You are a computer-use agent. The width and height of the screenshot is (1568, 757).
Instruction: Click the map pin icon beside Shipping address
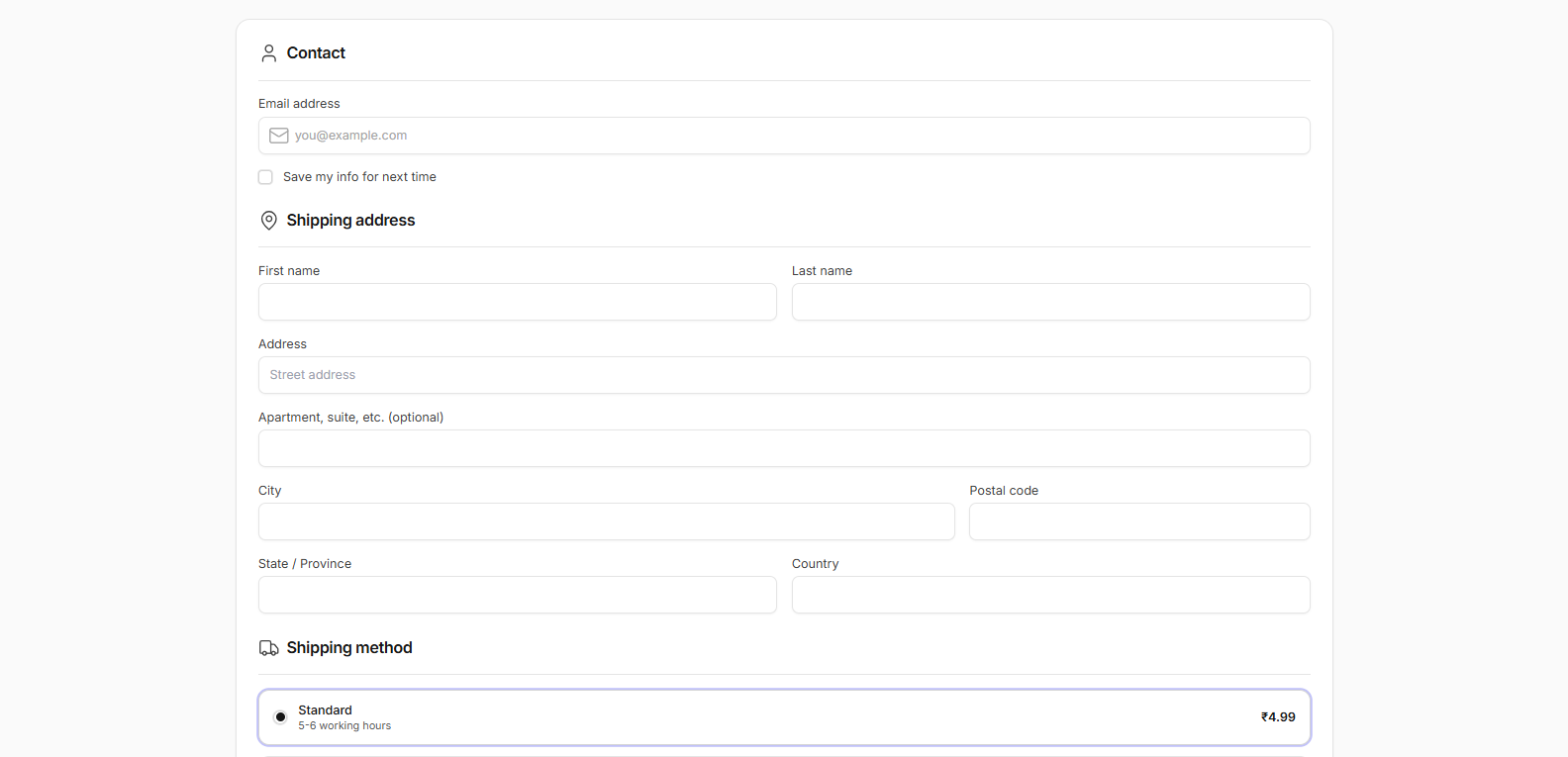click(268, 221)
